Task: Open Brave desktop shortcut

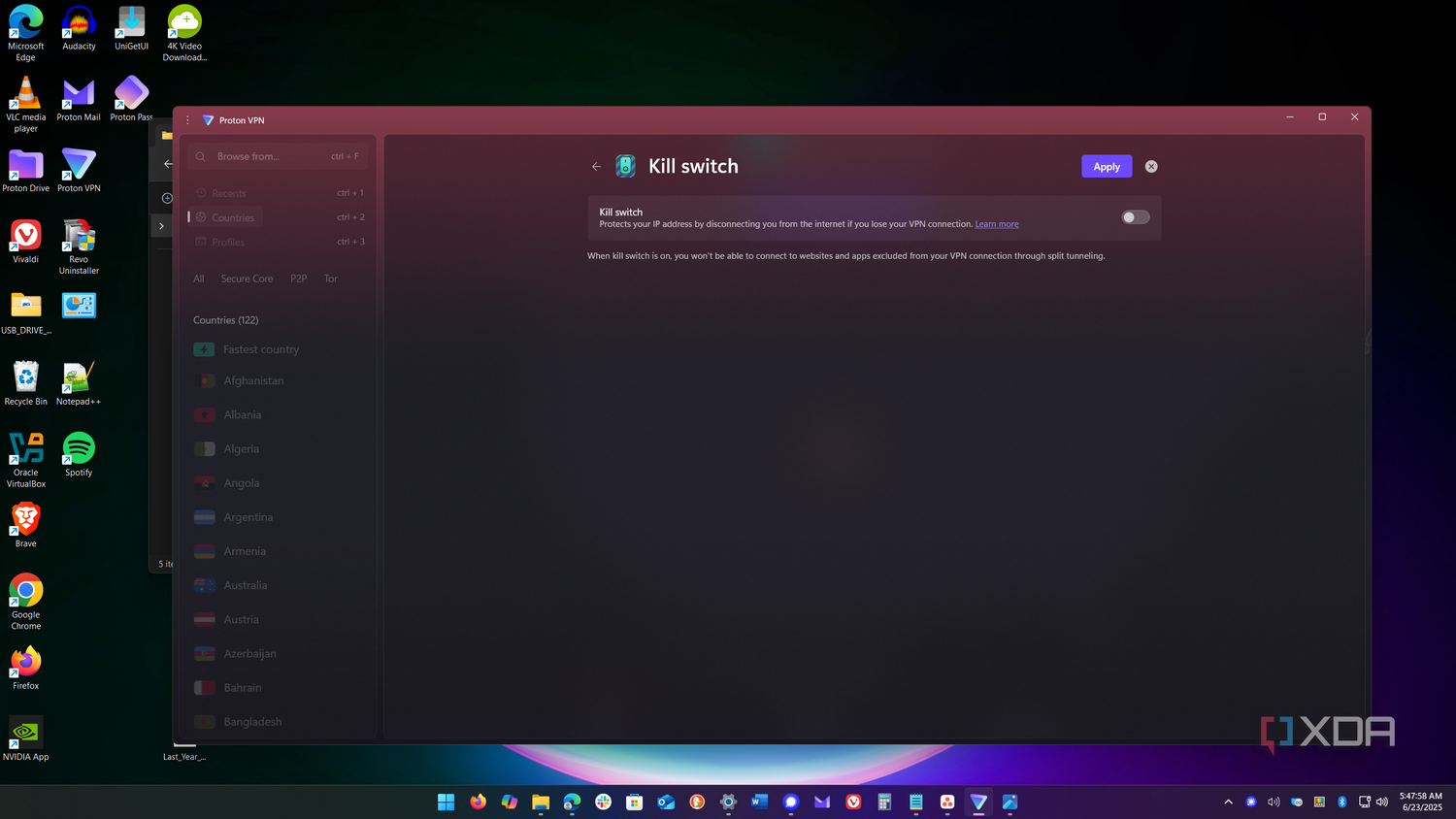Action: [x=26, y=525]
